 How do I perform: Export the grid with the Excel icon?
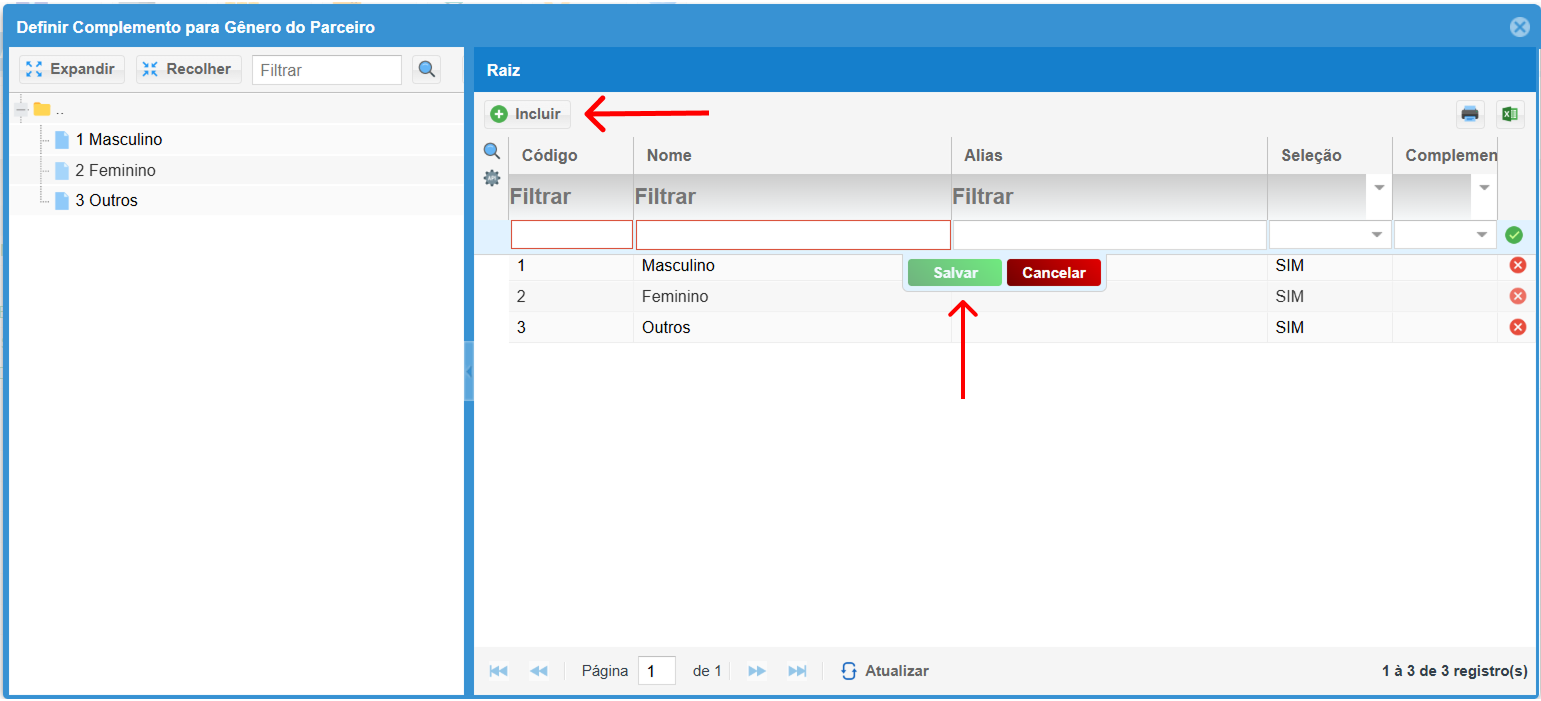(x=1510, y=114)
